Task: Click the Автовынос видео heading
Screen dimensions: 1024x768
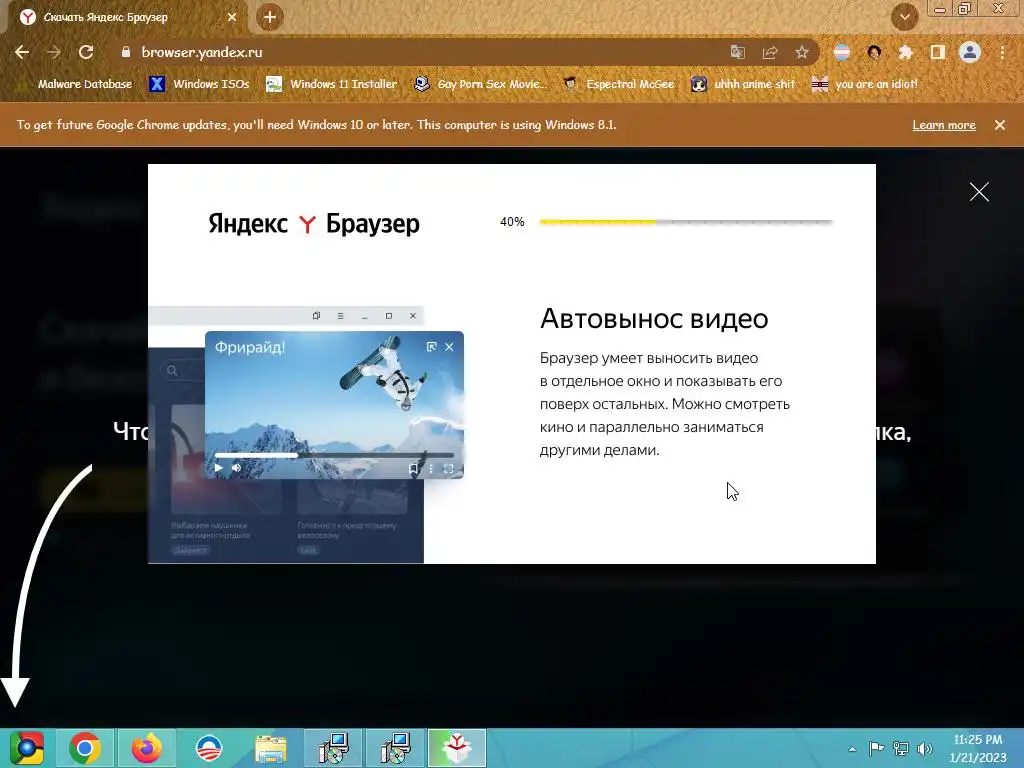Action: (654, 319)
